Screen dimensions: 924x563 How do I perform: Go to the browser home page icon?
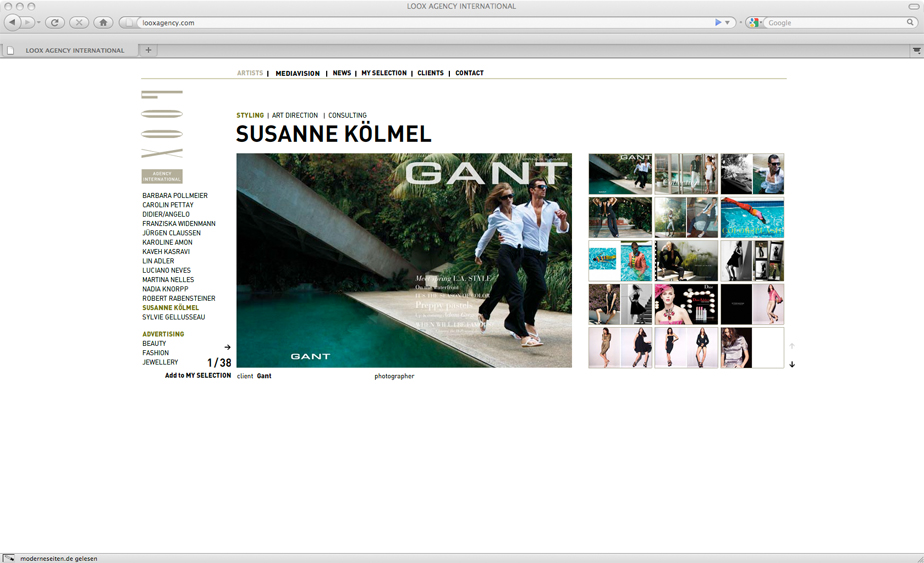pos(102,22)
